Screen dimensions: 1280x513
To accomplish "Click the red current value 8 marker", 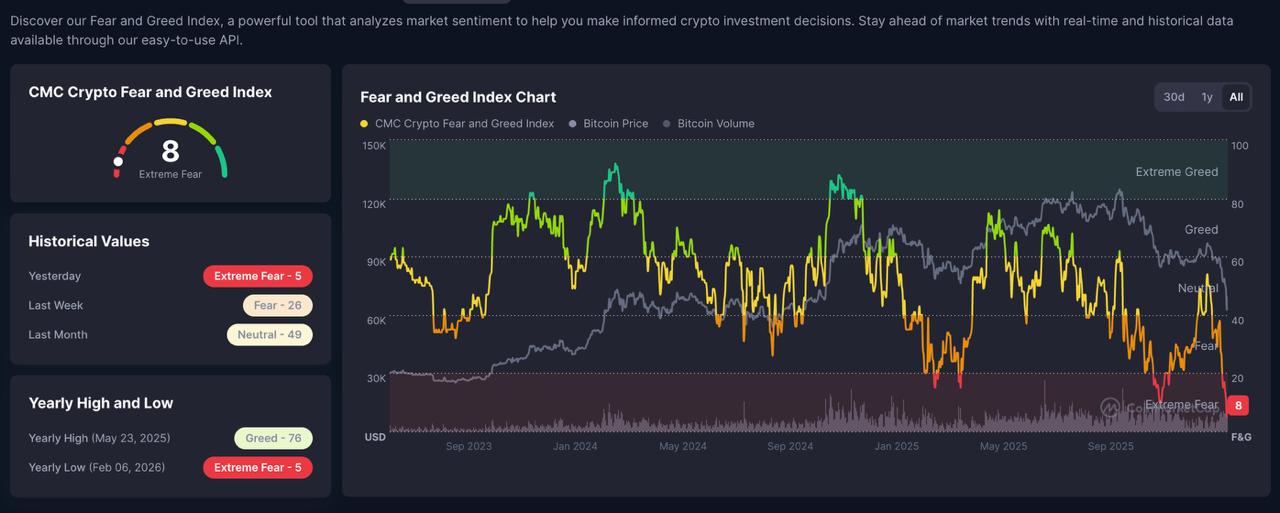I will (x=1239, y=406).
